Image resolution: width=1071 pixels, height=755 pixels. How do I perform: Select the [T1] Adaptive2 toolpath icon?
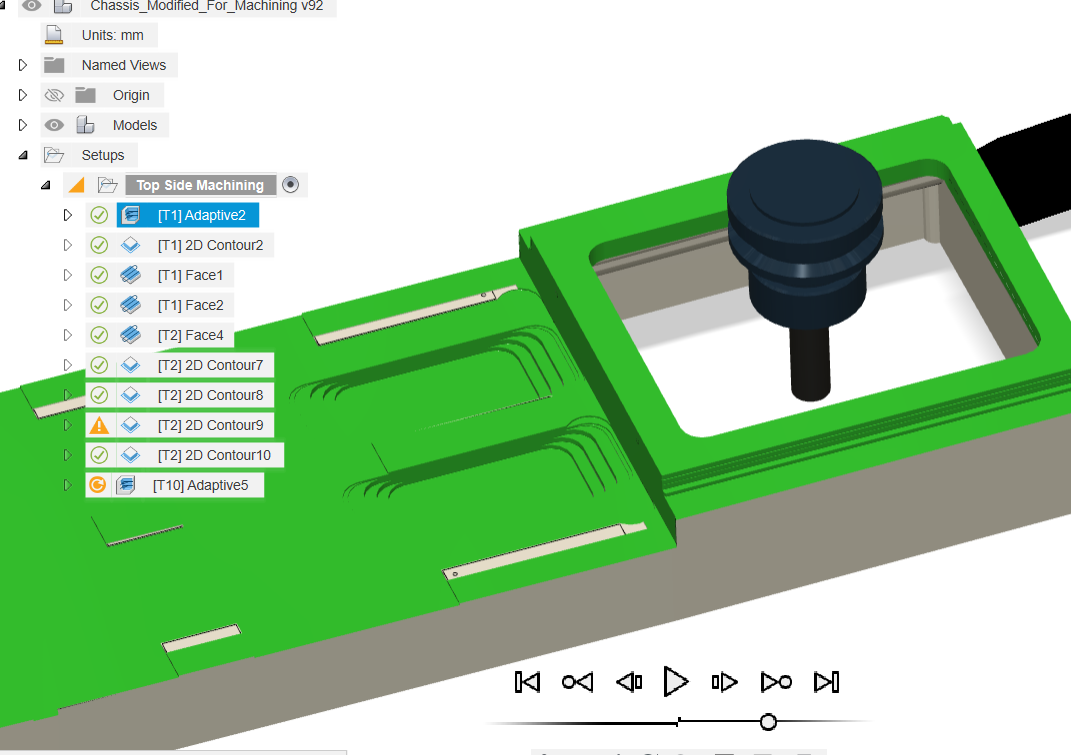[x=132, y=214]
